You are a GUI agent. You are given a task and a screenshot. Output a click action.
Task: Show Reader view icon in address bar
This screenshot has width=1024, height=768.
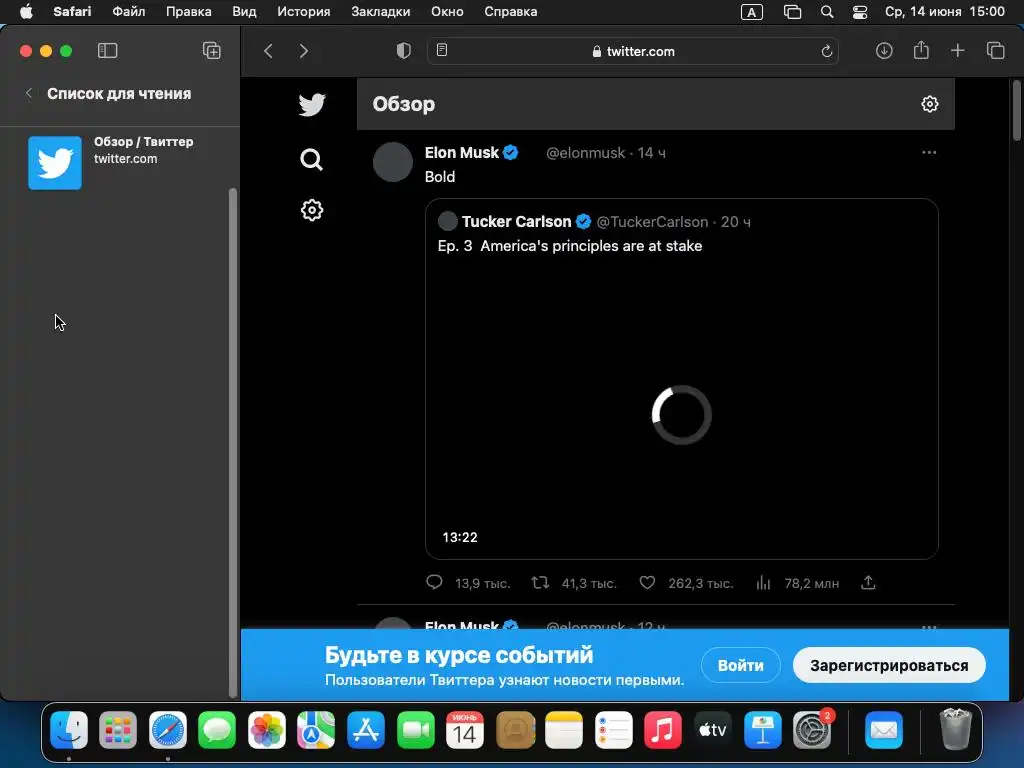(442, 50)
